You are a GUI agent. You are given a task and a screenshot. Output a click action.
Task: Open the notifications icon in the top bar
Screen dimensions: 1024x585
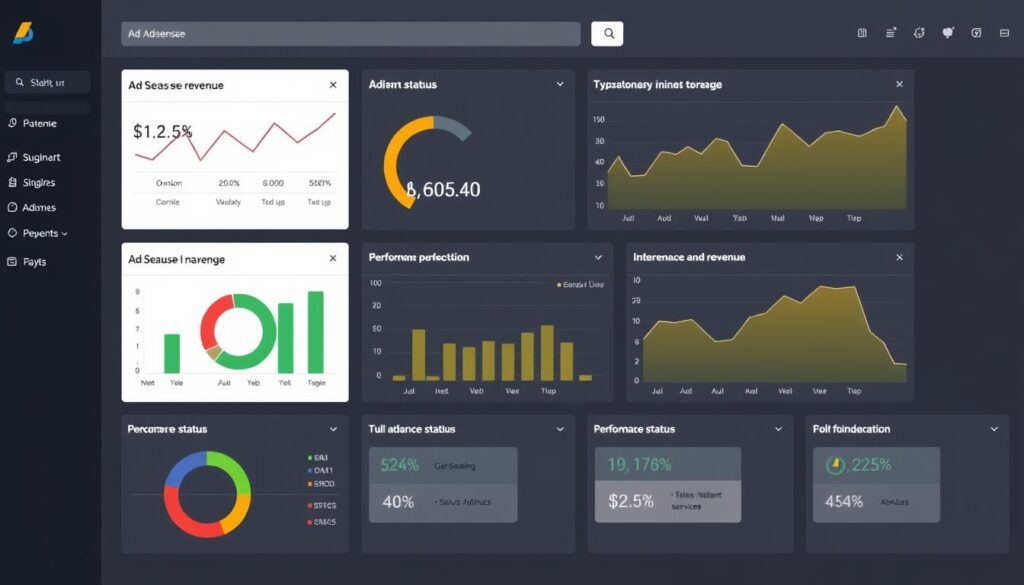tap(947, 33)
